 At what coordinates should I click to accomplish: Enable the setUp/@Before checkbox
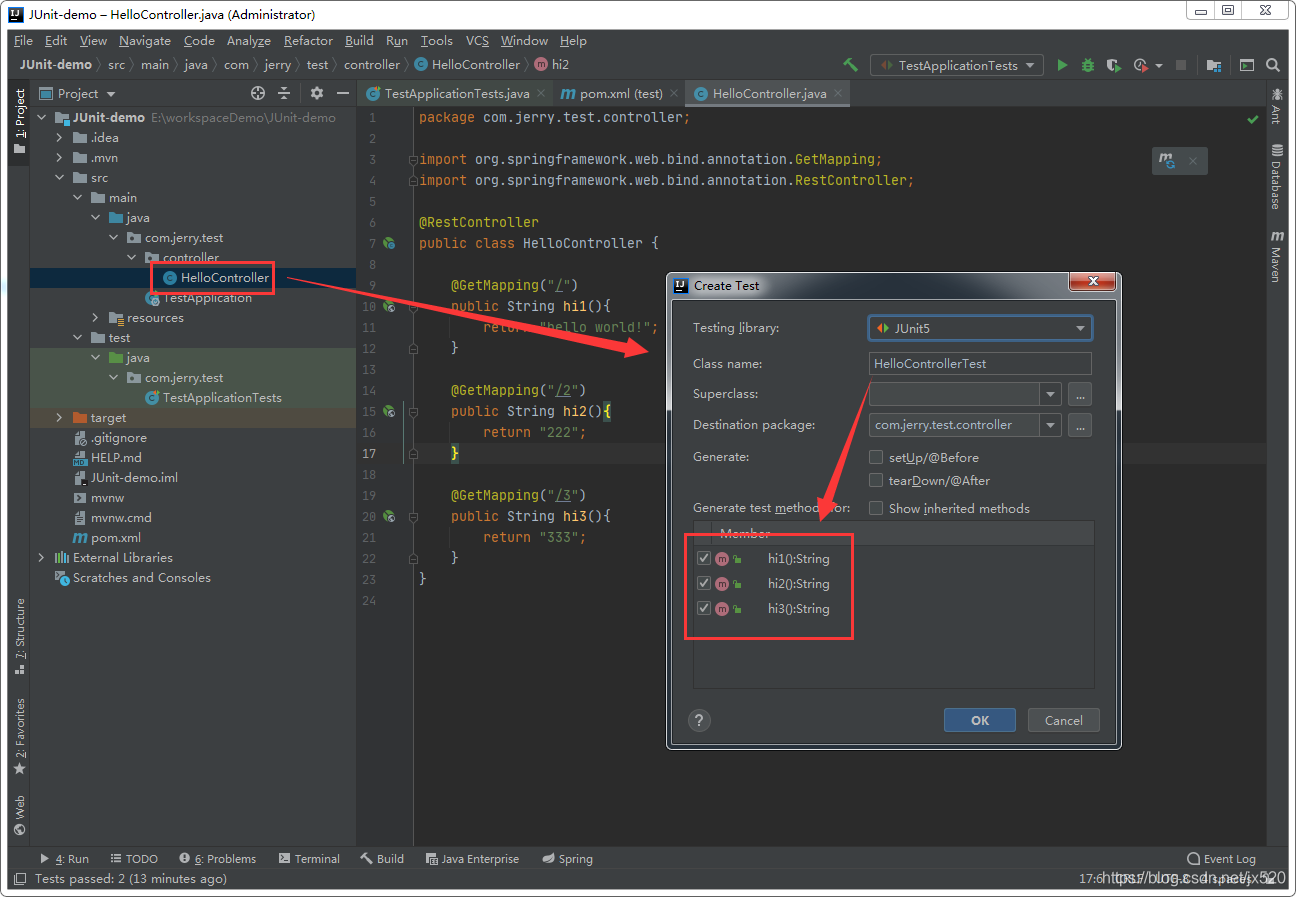coord(876,457)
